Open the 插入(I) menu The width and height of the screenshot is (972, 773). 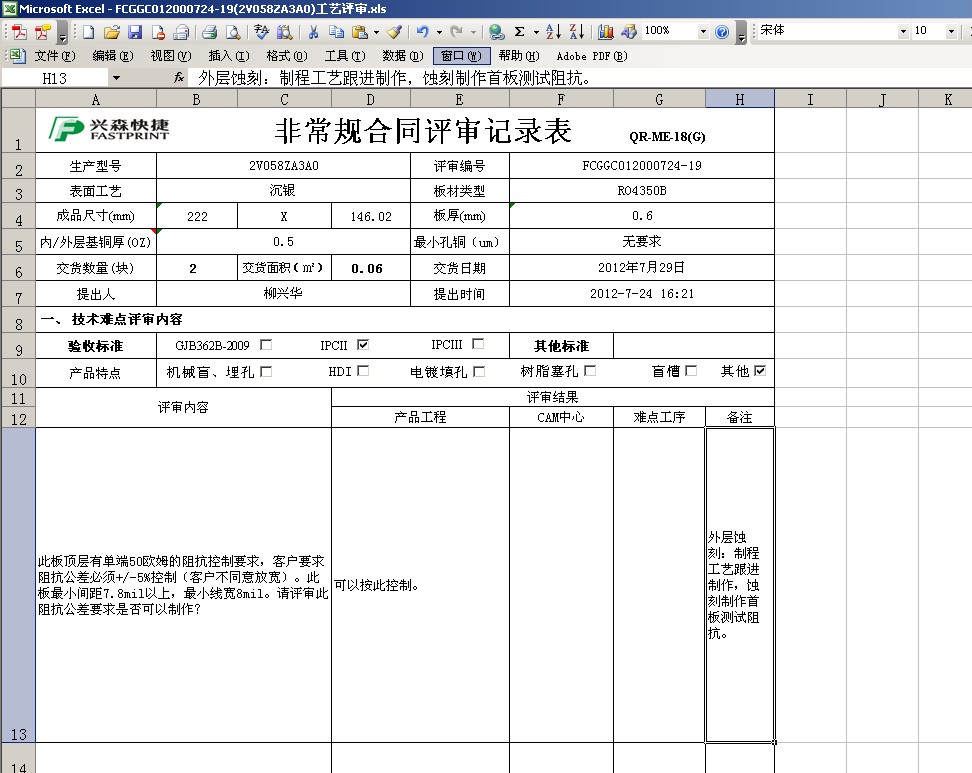229,56
